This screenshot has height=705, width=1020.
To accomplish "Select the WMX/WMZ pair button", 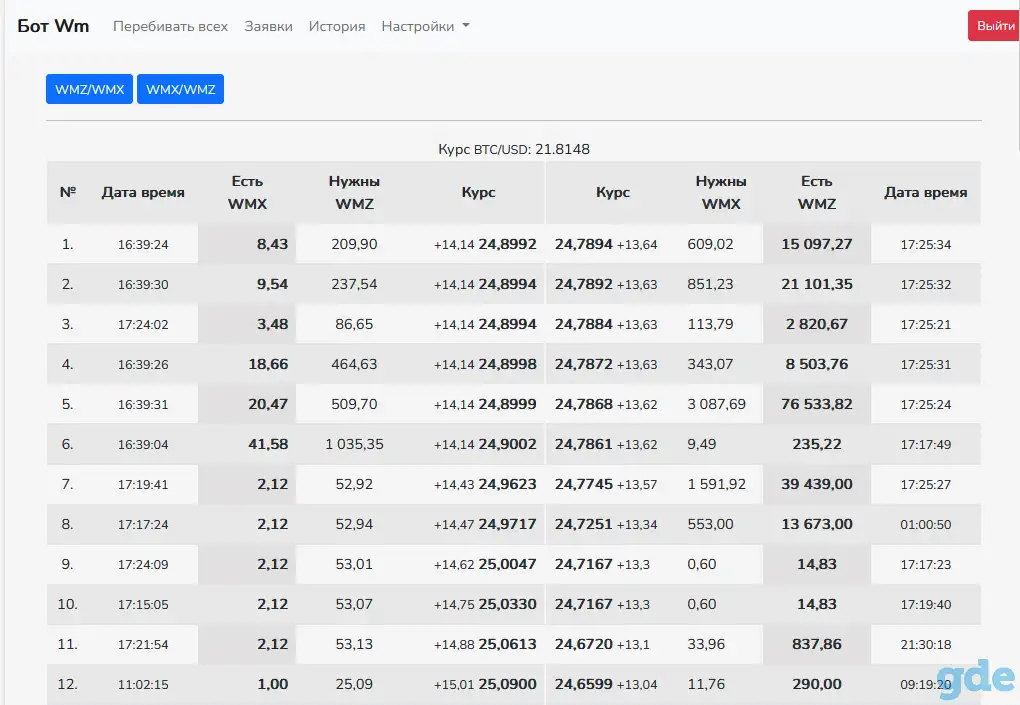I will 180,89.
